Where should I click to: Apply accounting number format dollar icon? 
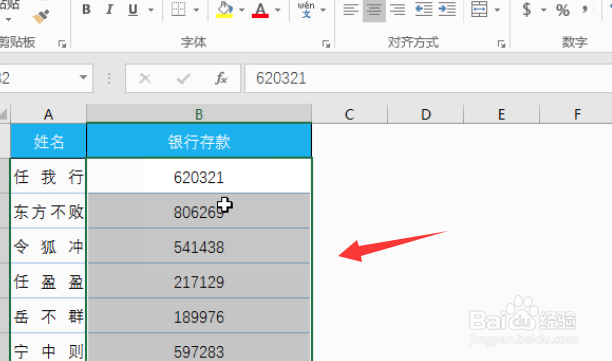(x=527, y=9)
